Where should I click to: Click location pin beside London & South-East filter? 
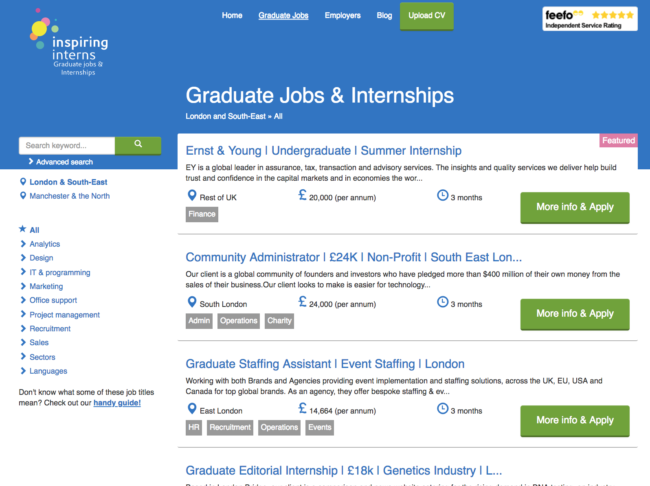[x=22, y=182]
